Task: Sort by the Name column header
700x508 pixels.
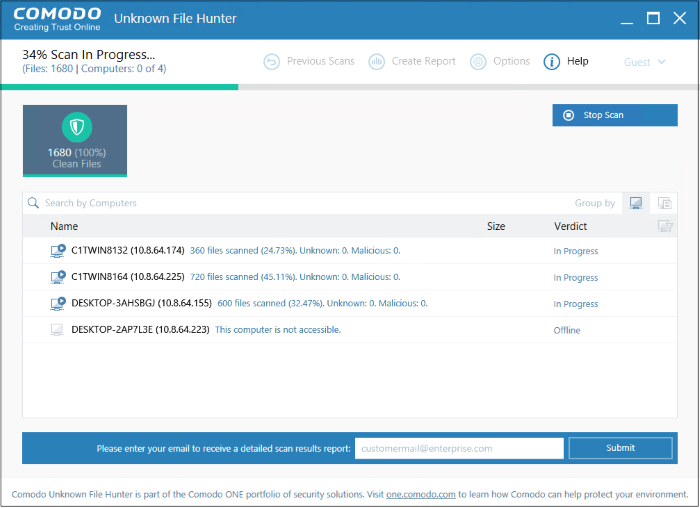Action: point(64,226)
